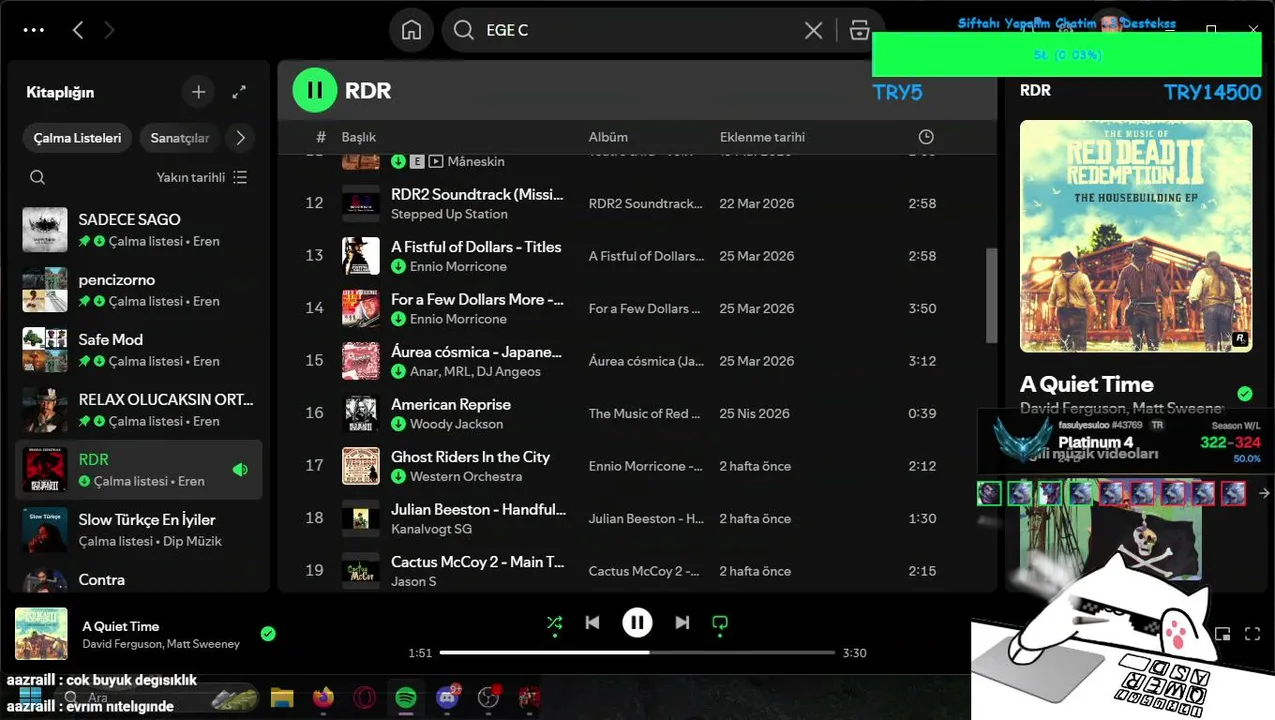
Task: Open Slow Türkçe En İyiler playlist
Action: pos(139,530)
